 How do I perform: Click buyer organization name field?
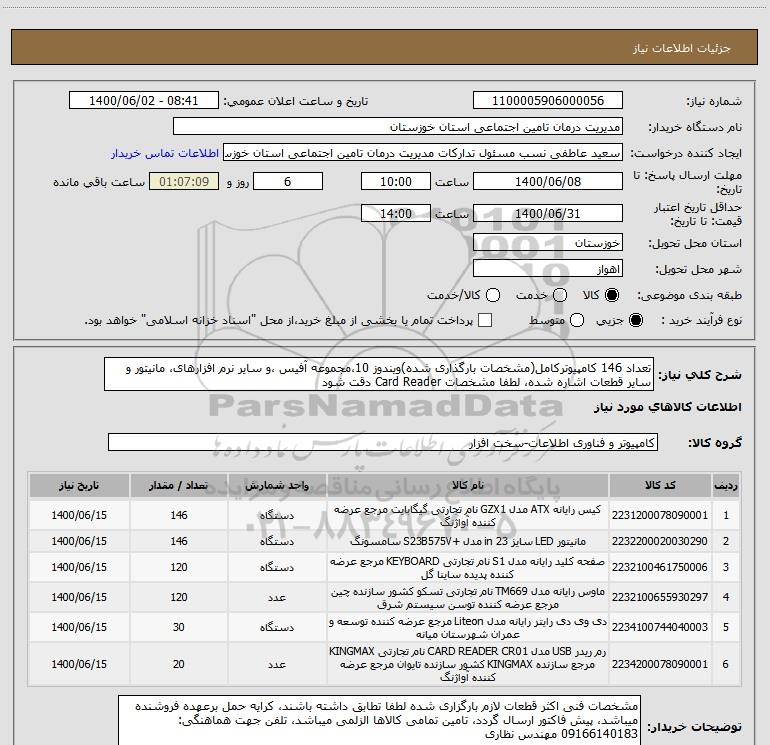(x=398, y=127)
